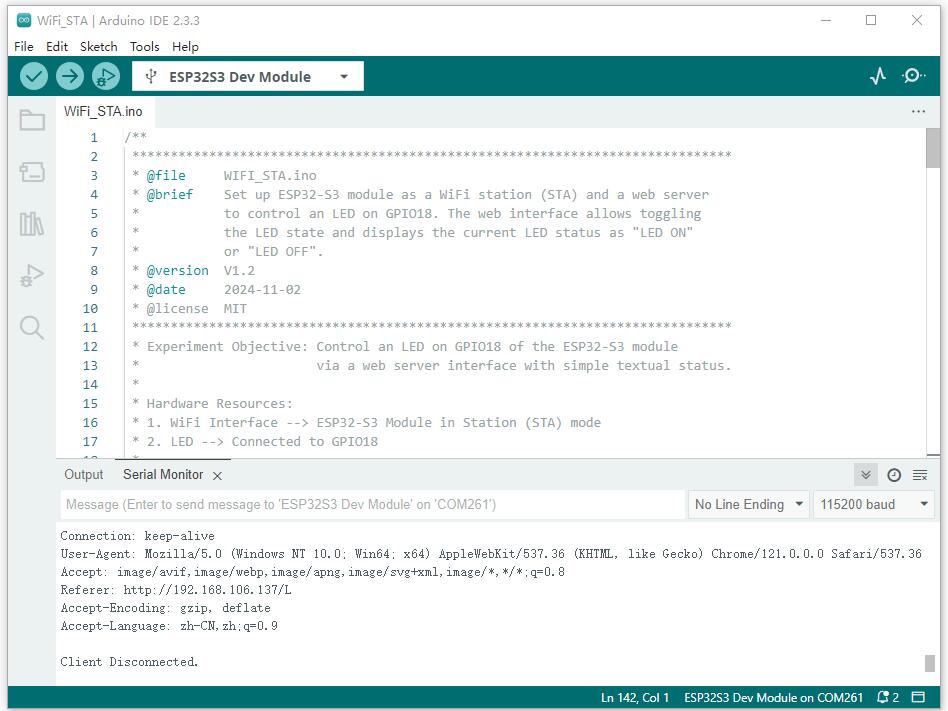This screenshot has width=948, height=711.
Task: Open the Serial Plotter icon
Action: (x=878, y=76)
